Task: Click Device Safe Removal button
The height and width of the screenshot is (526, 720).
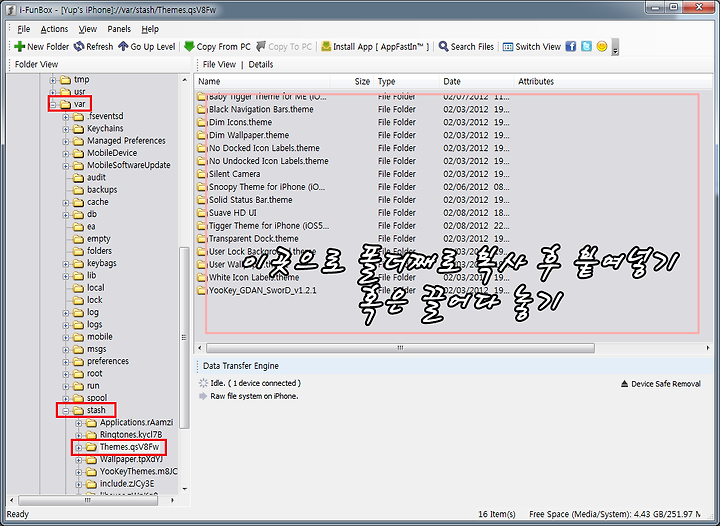Action: pyautogui.click(x=661, y=384)
